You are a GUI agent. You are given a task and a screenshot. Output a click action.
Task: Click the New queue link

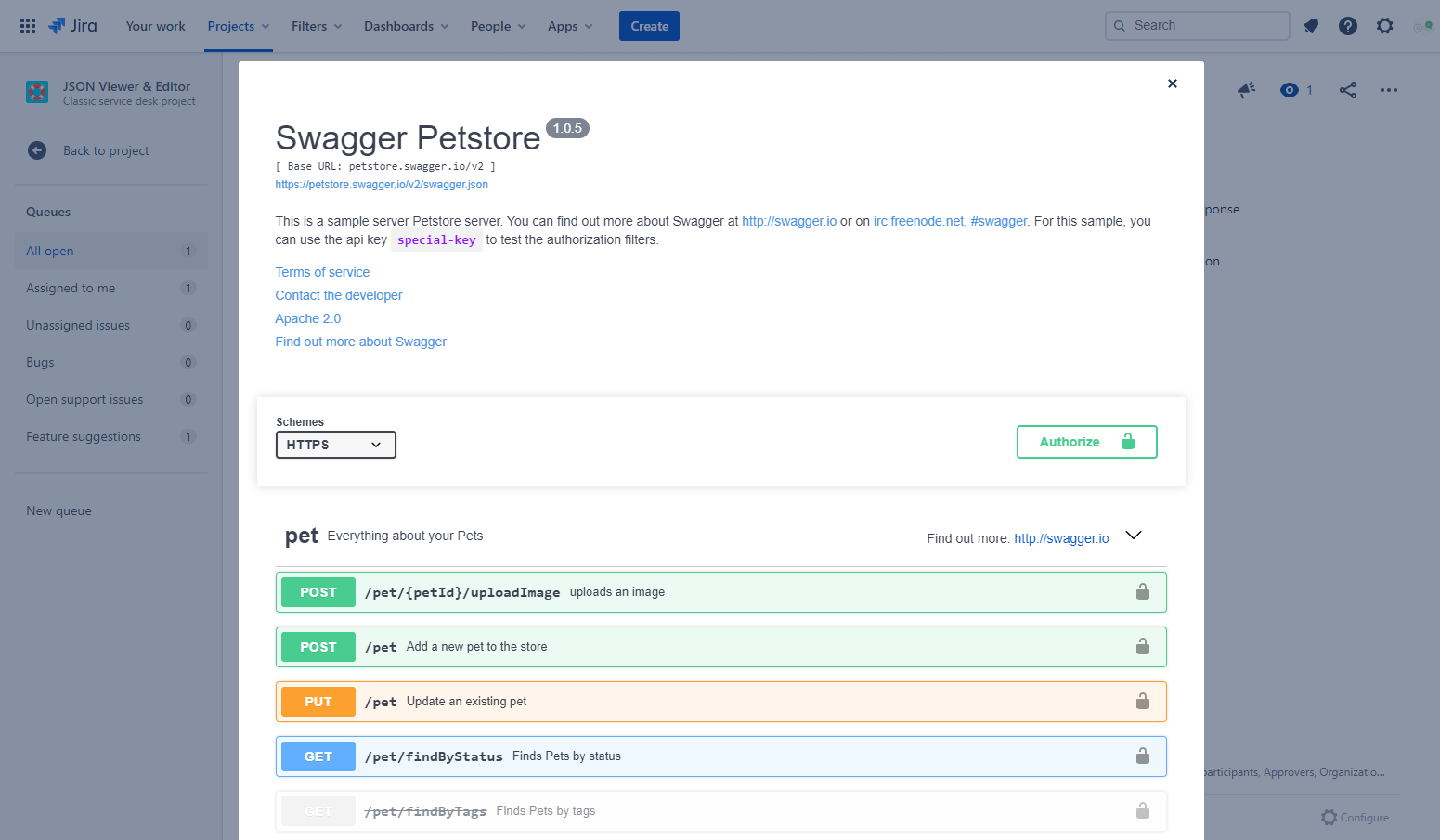click(58, 510)
